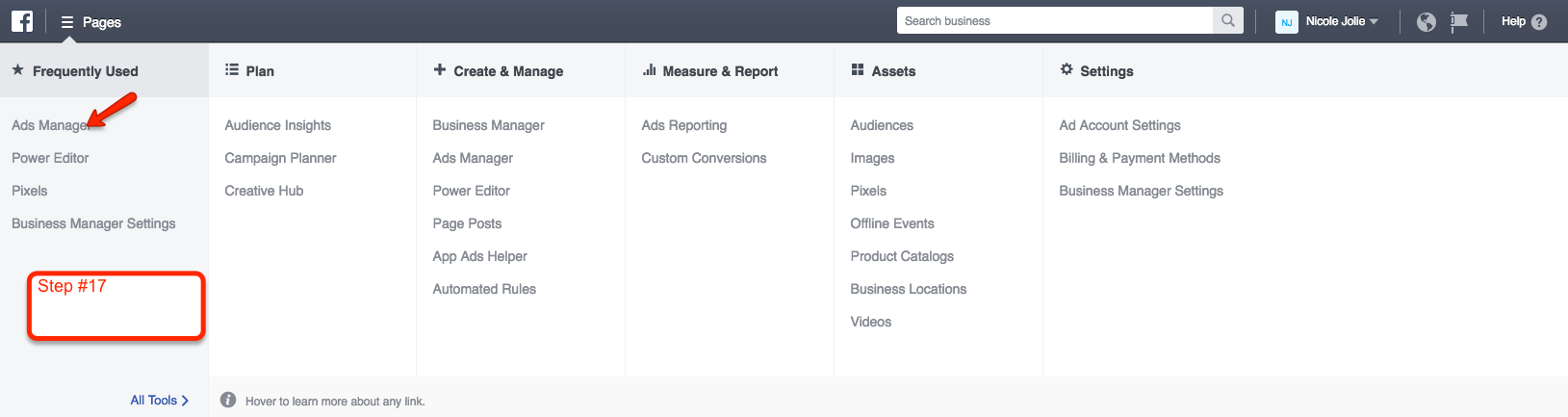This screenshot has width=1568, height=417.
Task: Click the Pages menu label
Action: (x=102, y=22)
